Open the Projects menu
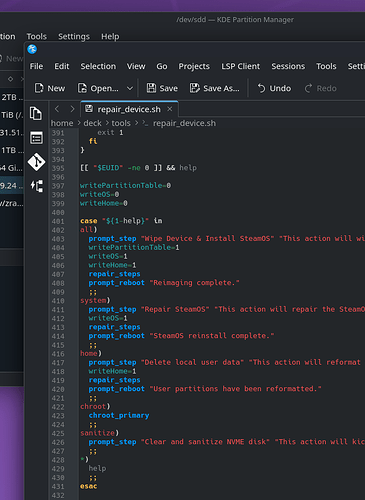The height and width of the screenshot is (500, 365). click(x=194, y=66)
